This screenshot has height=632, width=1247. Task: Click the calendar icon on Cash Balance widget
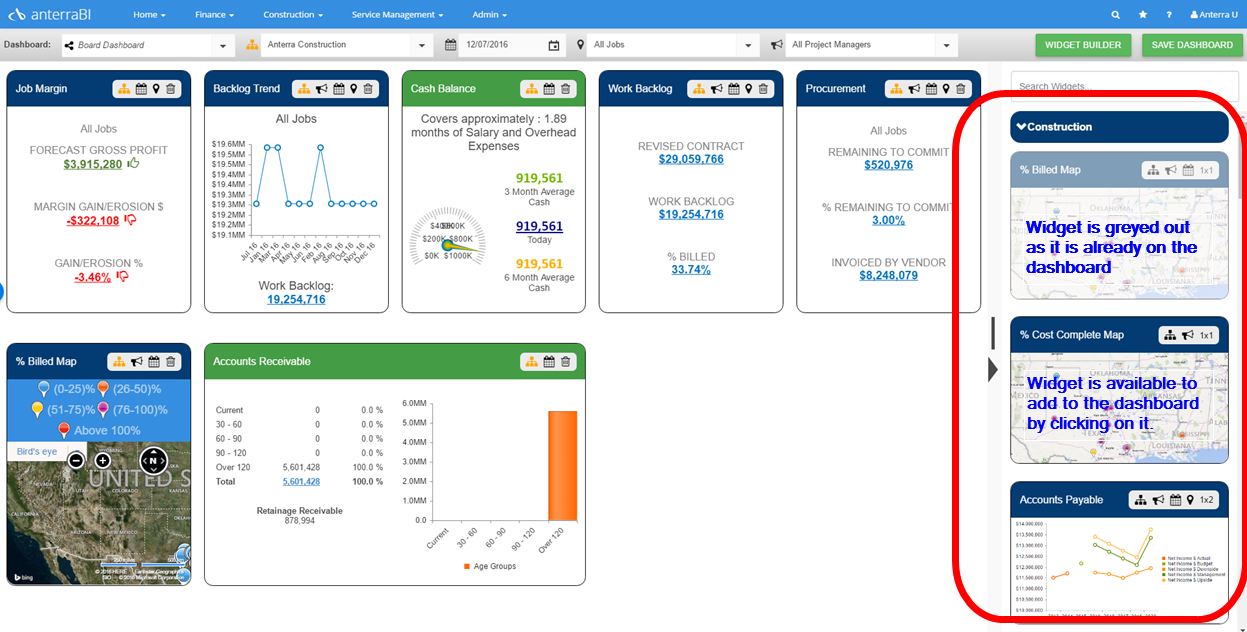click(x=550, y=89)
